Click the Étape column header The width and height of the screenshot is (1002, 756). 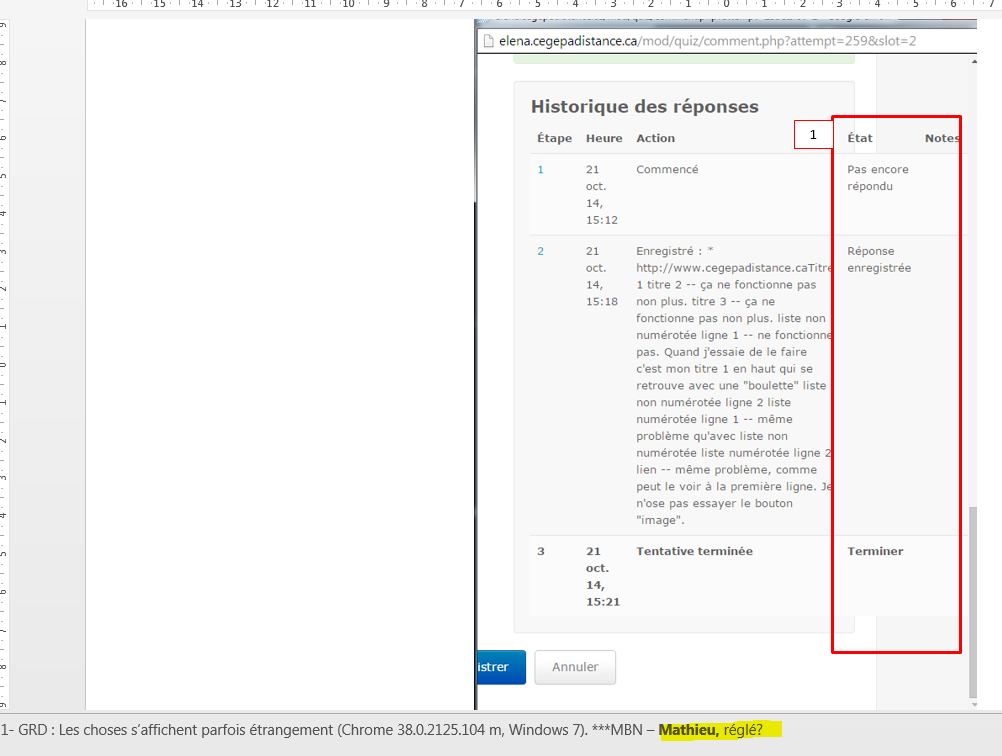click(x=554, y=138)
